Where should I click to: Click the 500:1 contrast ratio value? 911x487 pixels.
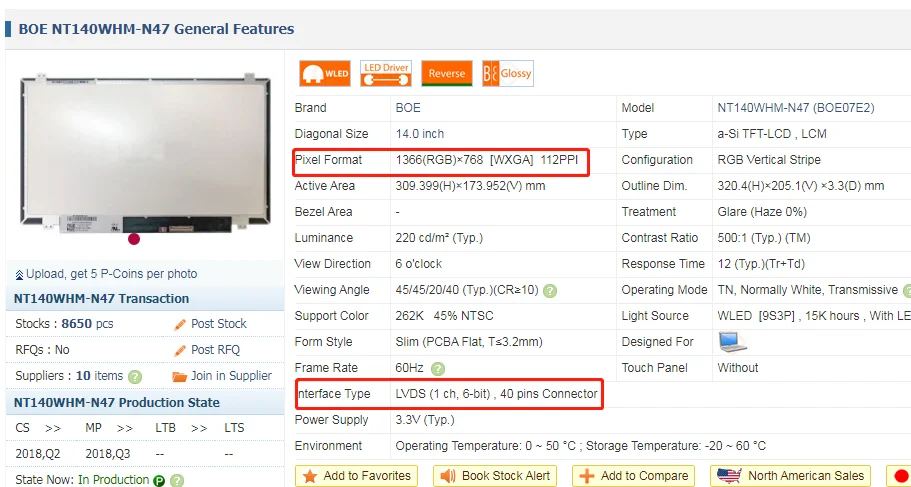coord(763,238)
